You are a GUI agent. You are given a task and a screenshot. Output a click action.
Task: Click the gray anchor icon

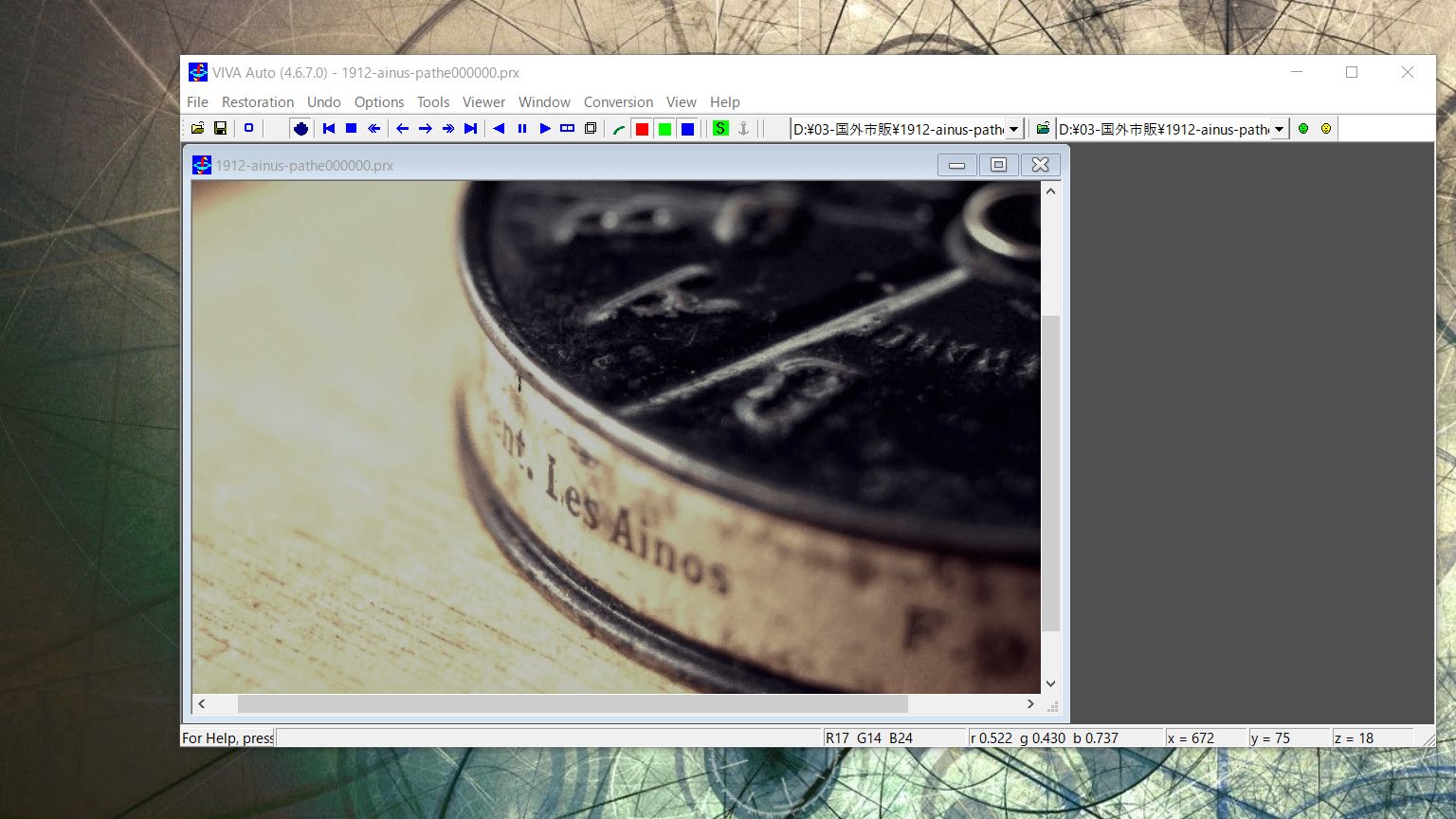coord(743,128)
